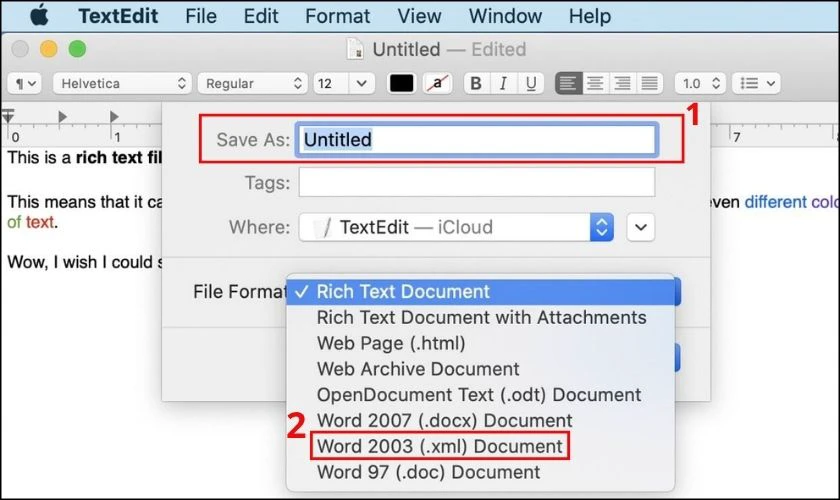The width and height of the screenshot is (840, 500).
Task: Open the Window menu
Action: pos(505,16)
